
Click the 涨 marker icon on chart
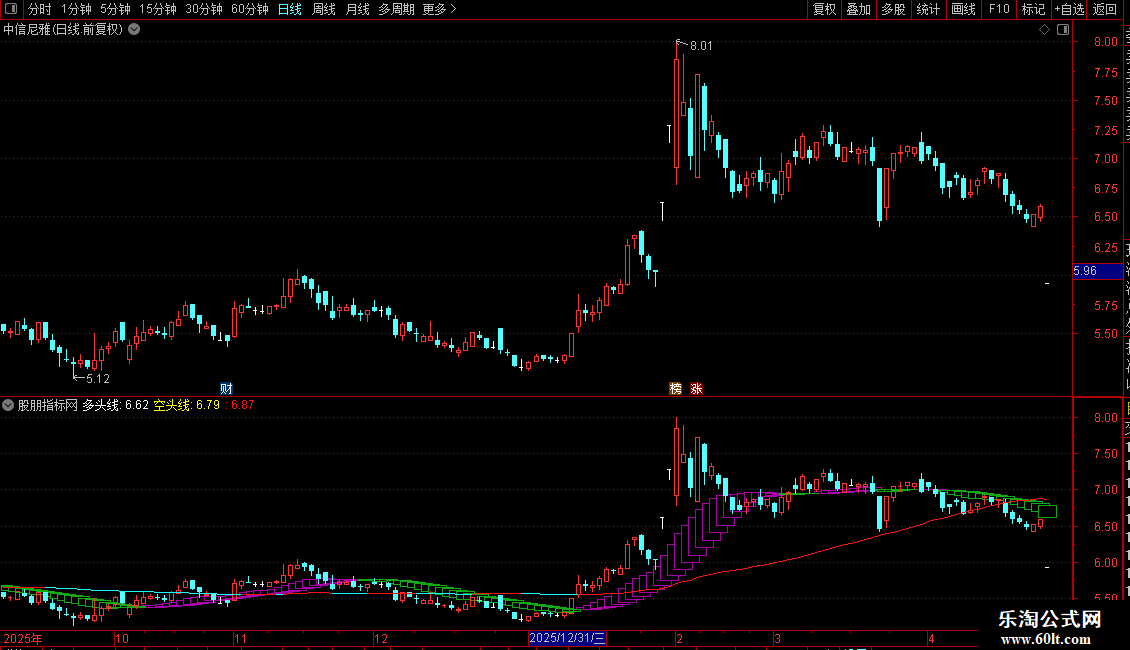pos(696,388)
